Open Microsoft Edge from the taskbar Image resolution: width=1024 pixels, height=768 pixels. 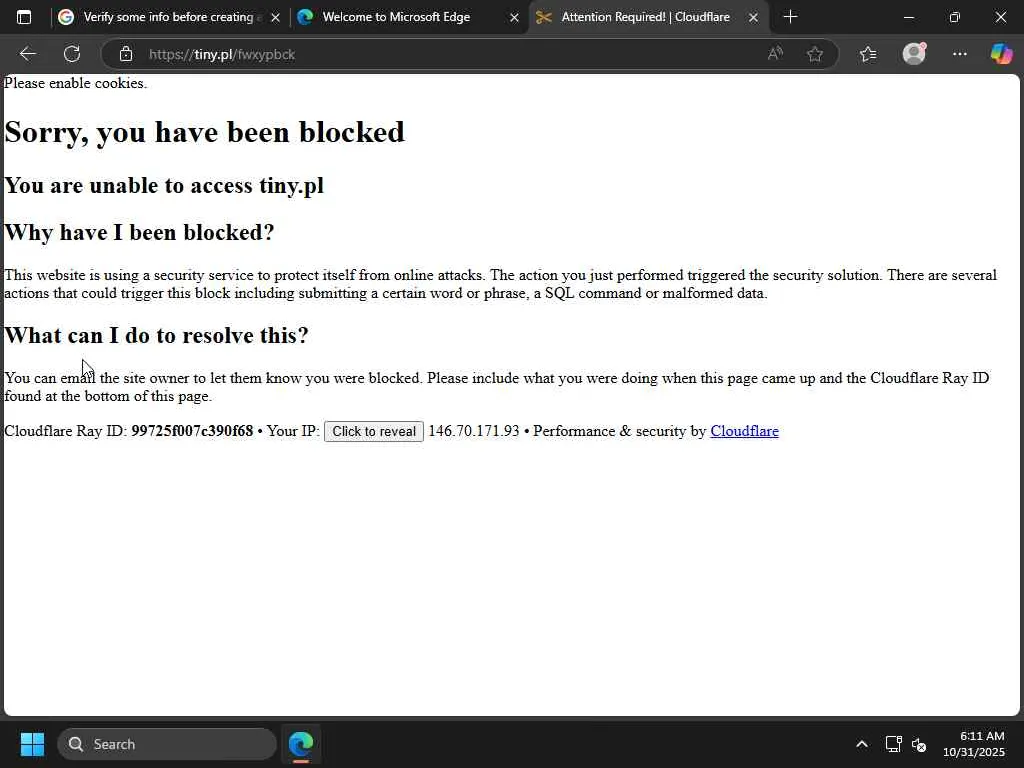[x=301, y=744]
